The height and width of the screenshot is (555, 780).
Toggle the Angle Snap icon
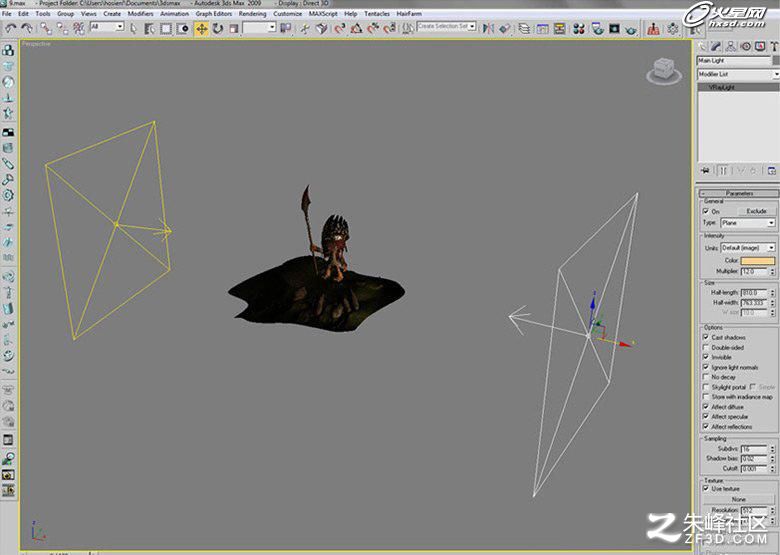click(x=356, y=28)
